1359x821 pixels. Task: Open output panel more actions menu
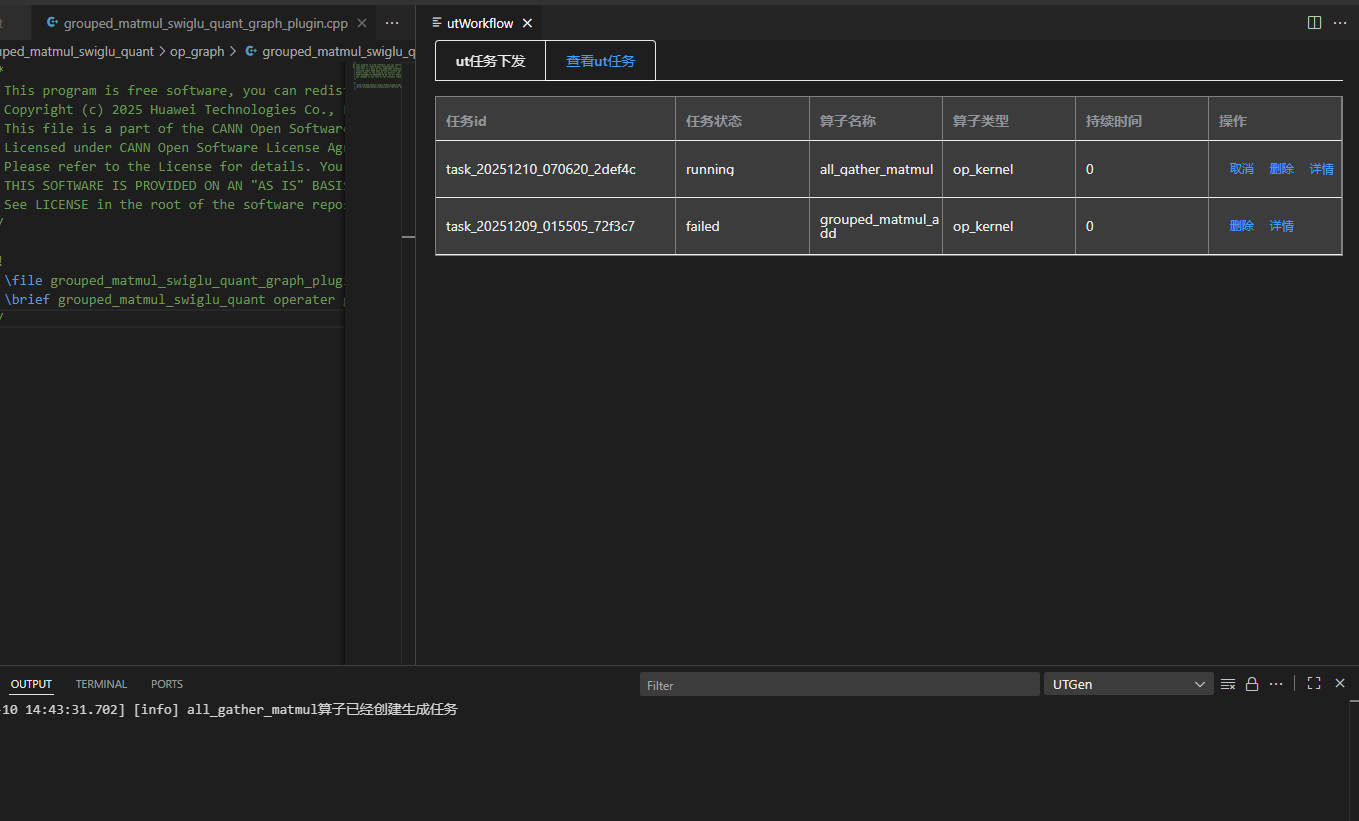[1276, 684]
